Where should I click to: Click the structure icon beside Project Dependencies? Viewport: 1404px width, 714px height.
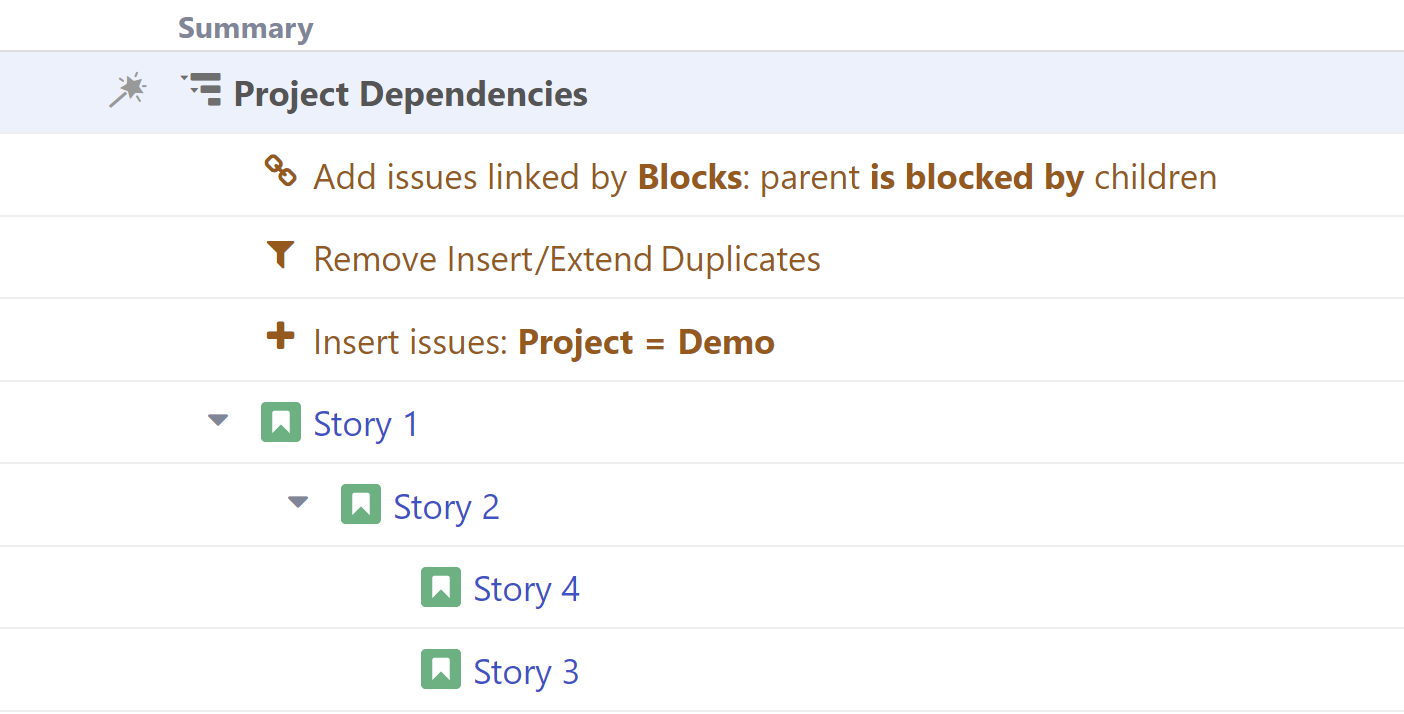click(201, 89)
